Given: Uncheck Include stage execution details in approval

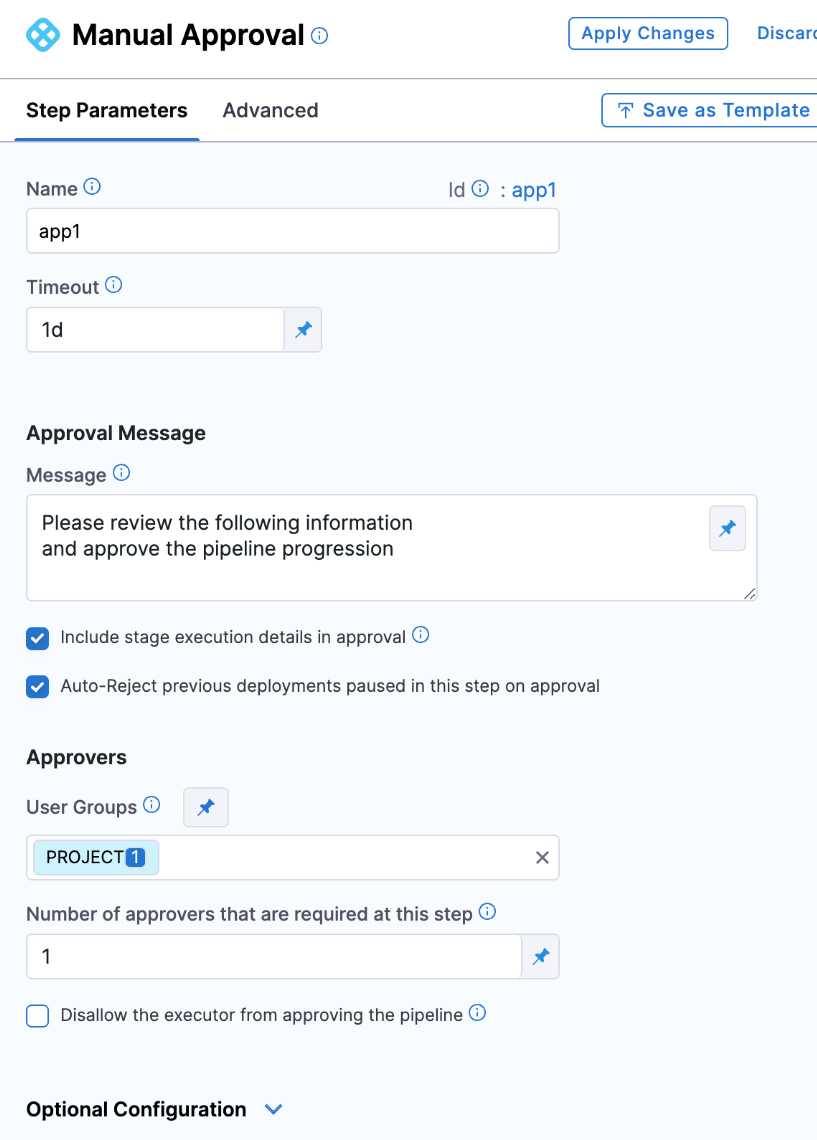Looking at the screenshot, I should [x=38, y=637].
